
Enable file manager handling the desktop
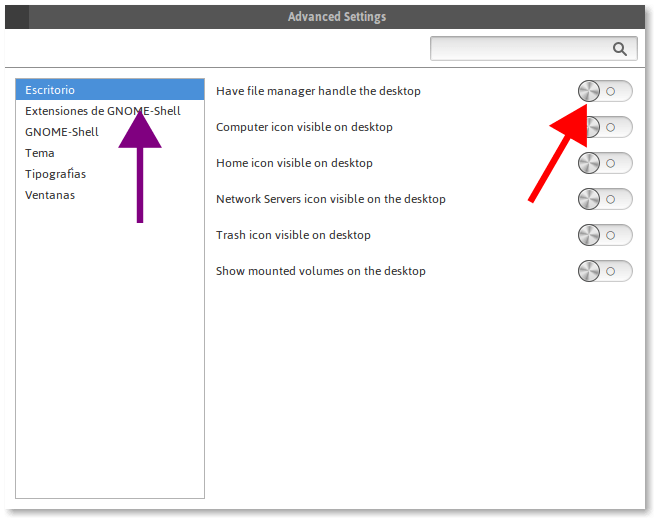coord(605,91)
